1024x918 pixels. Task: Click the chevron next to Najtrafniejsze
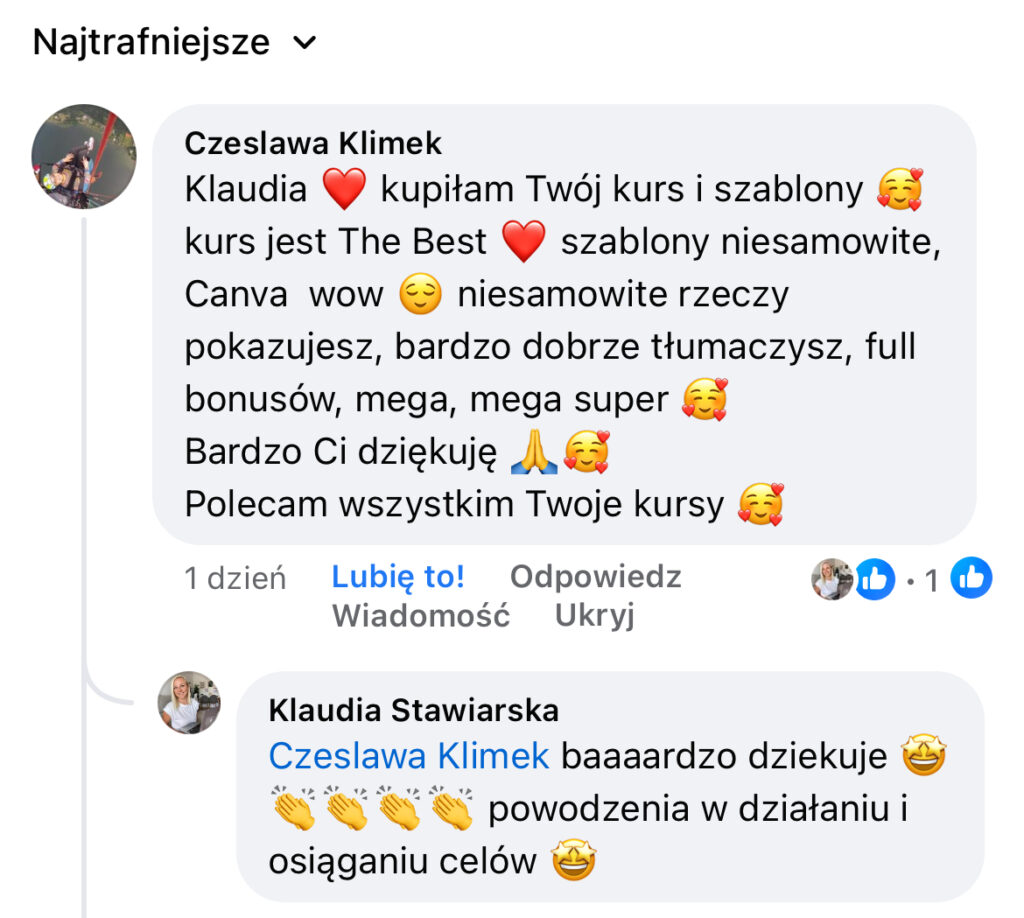click(x=304, y=43)
